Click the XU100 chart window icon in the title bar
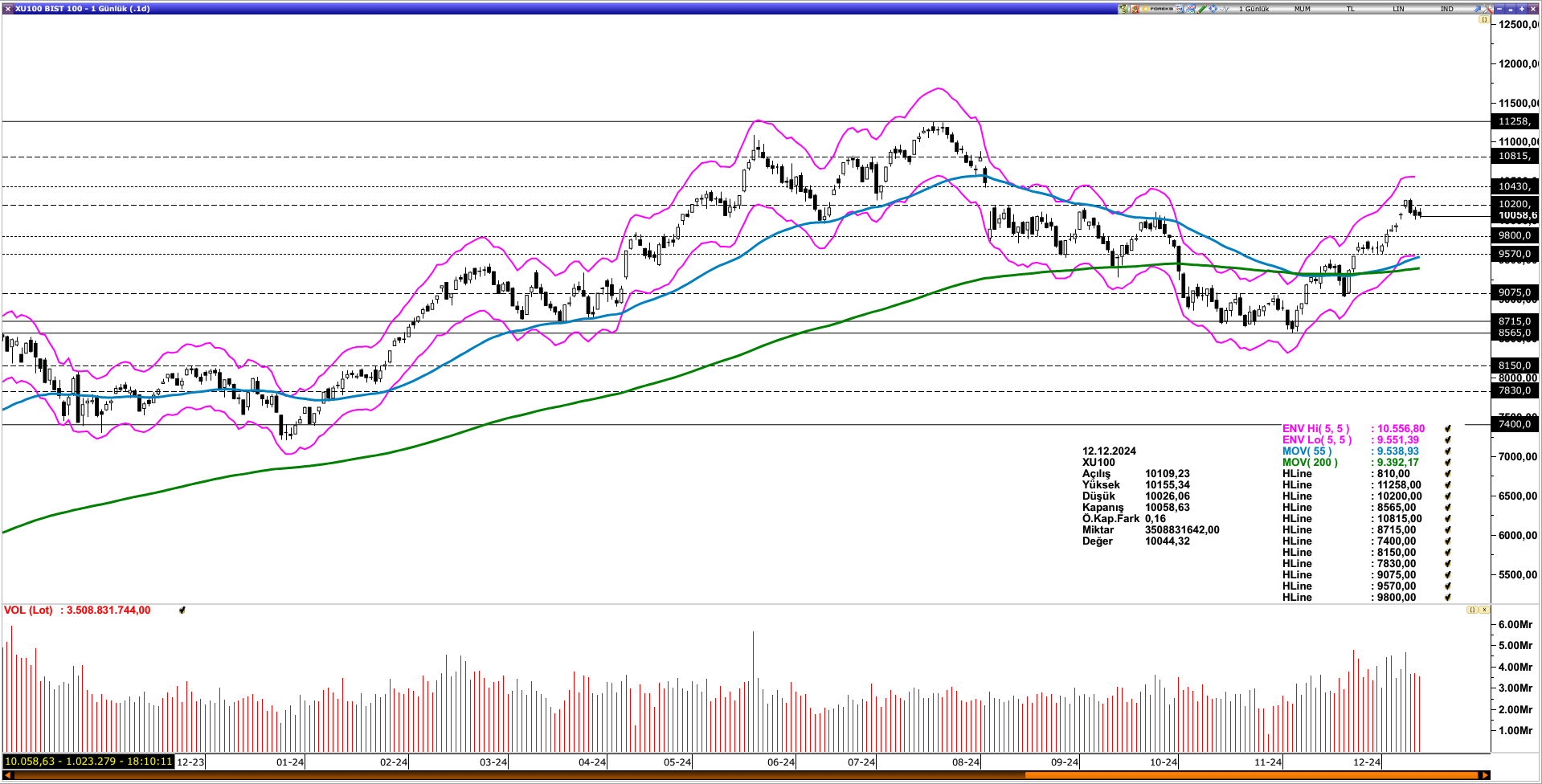The width and height of the screenshot is (1542, 784). 7,8
